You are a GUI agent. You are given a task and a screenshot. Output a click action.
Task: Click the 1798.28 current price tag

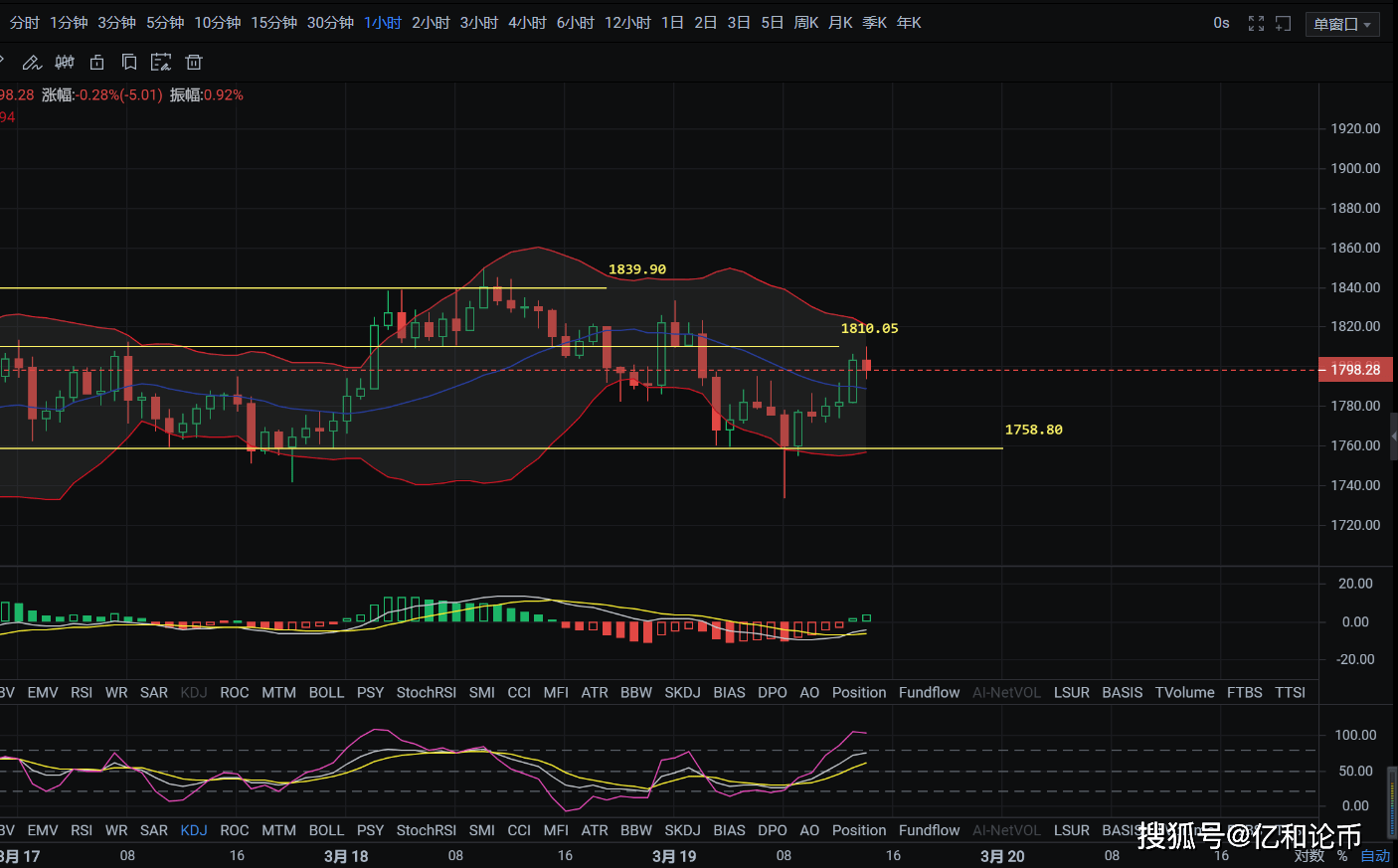coord(1355,370)
